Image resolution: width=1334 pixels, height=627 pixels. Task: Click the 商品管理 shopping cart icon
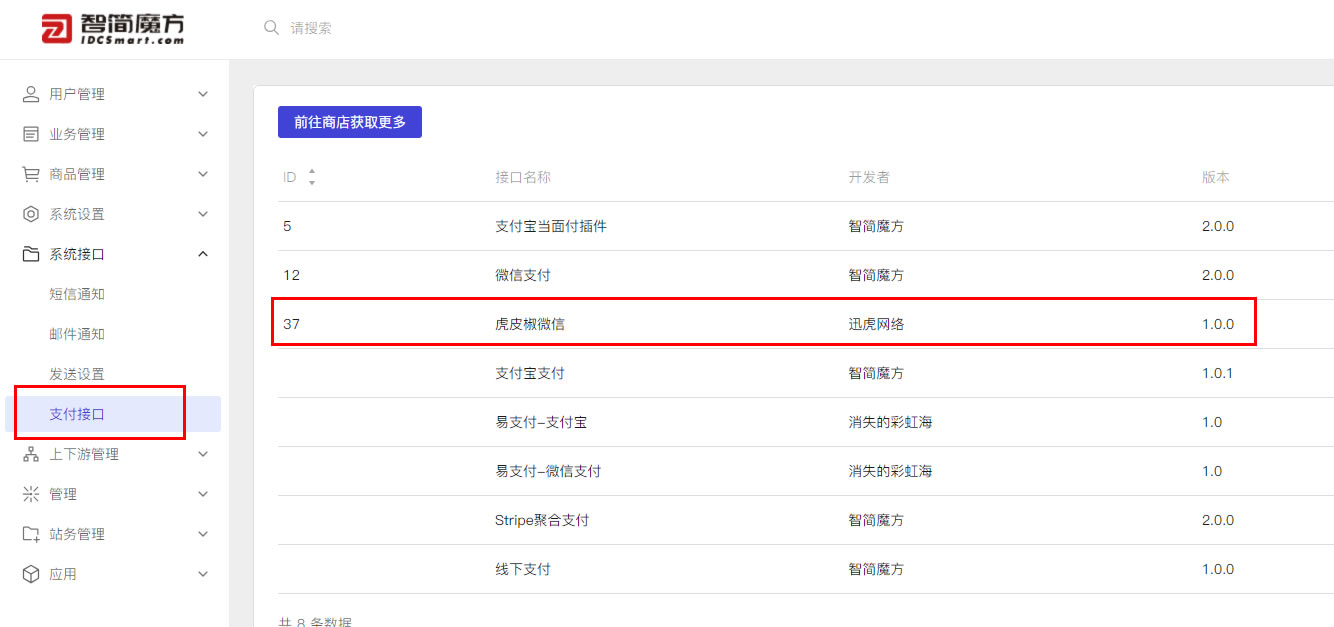31,174
